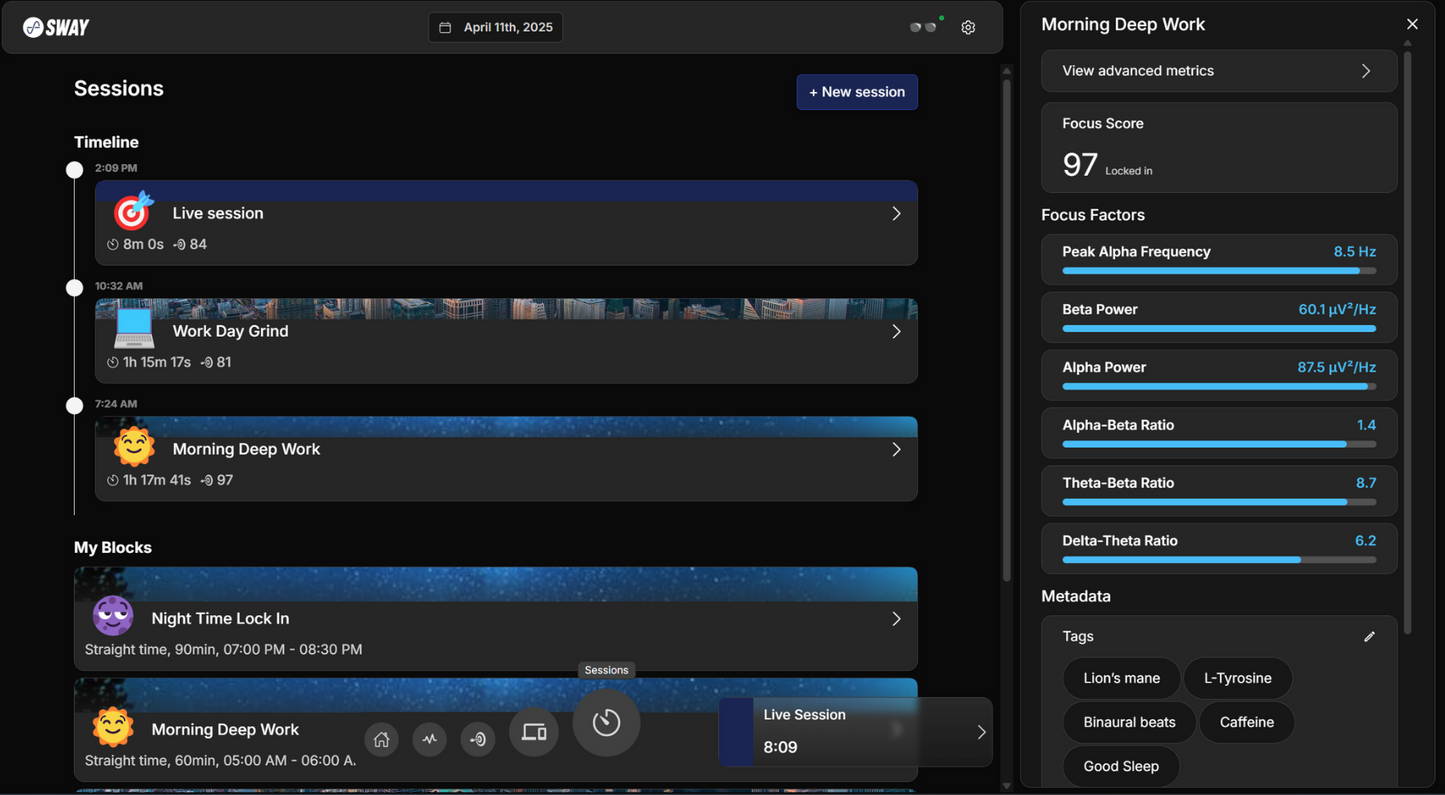
Task: Edit tags using the pencil icon
Action: click(x=1369, y=637)
